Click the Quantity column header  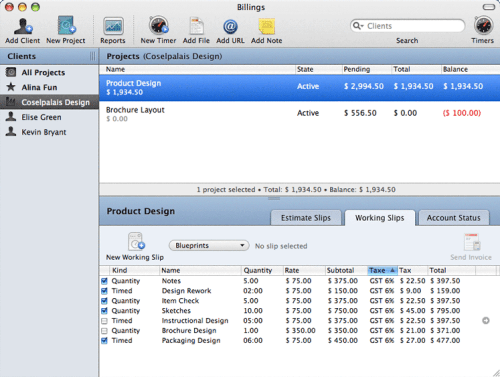[262, 270]
